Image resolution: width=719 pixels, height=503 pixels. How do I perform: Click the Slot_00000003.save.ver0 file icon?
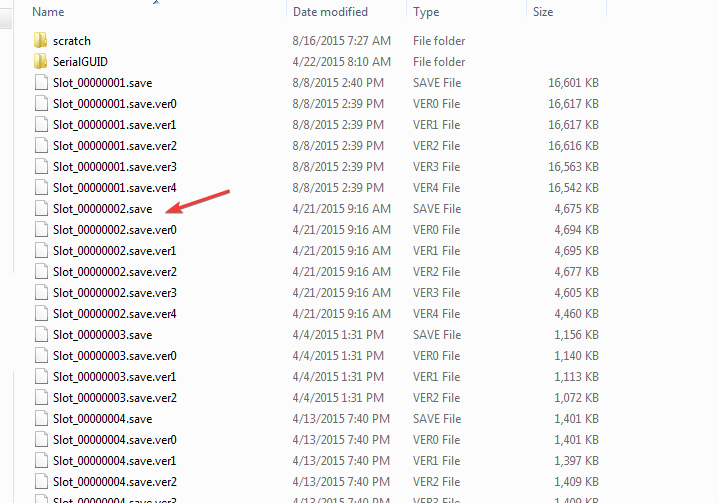click(x=41, y=356)
